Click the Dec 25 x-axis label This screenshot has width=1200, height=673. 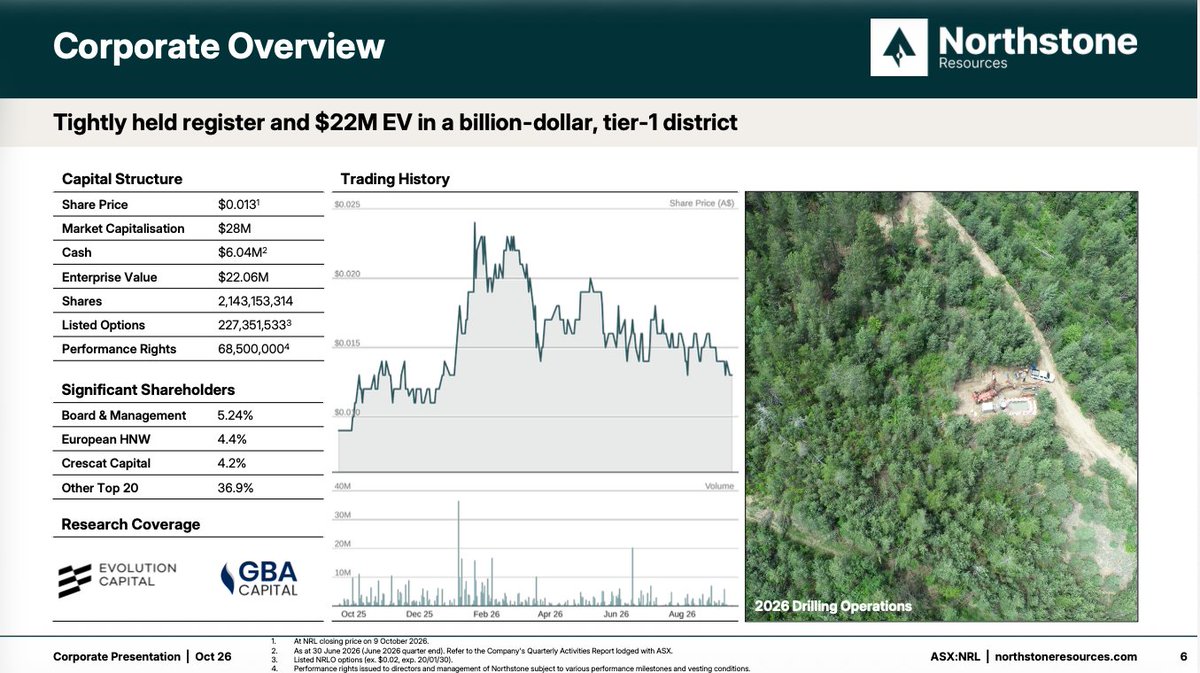point(420,613)
